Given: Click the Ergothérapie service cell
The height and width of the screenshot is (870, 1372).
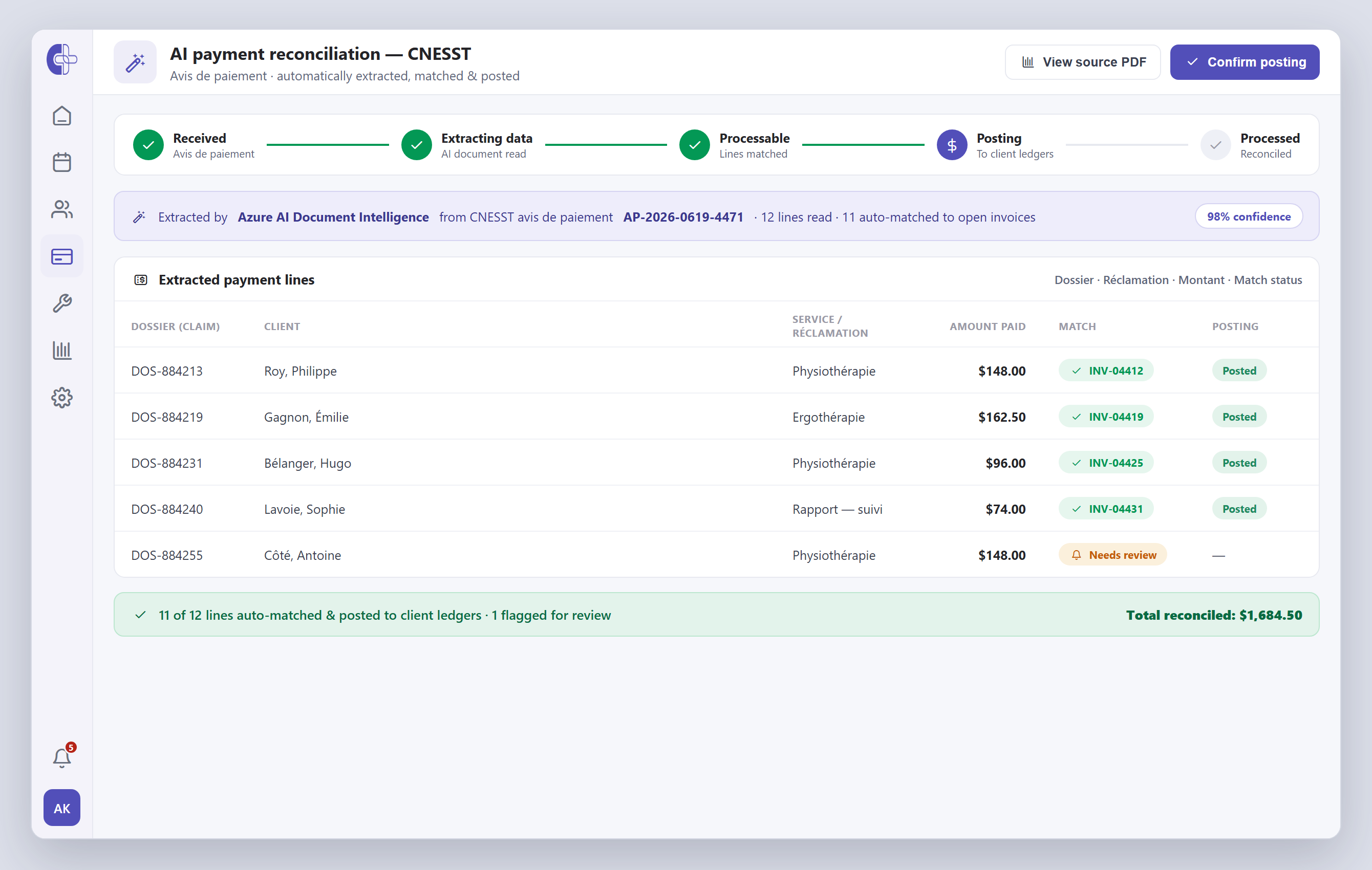Looking at the screenshot, I should pos(828,417).
